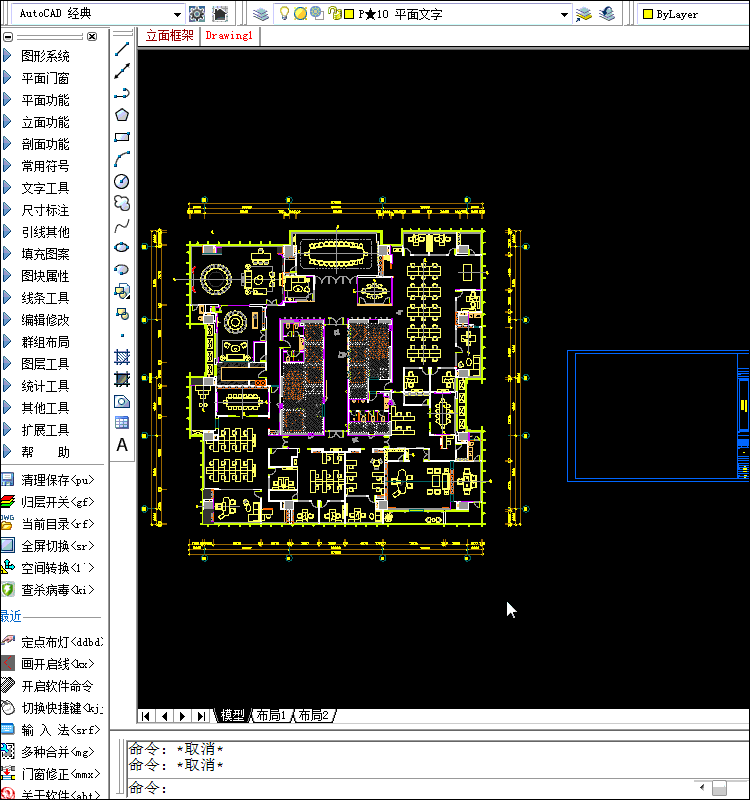Click 全屏切换<sr> command
Viewport: 750px width, 800px height.
[56, 546]
